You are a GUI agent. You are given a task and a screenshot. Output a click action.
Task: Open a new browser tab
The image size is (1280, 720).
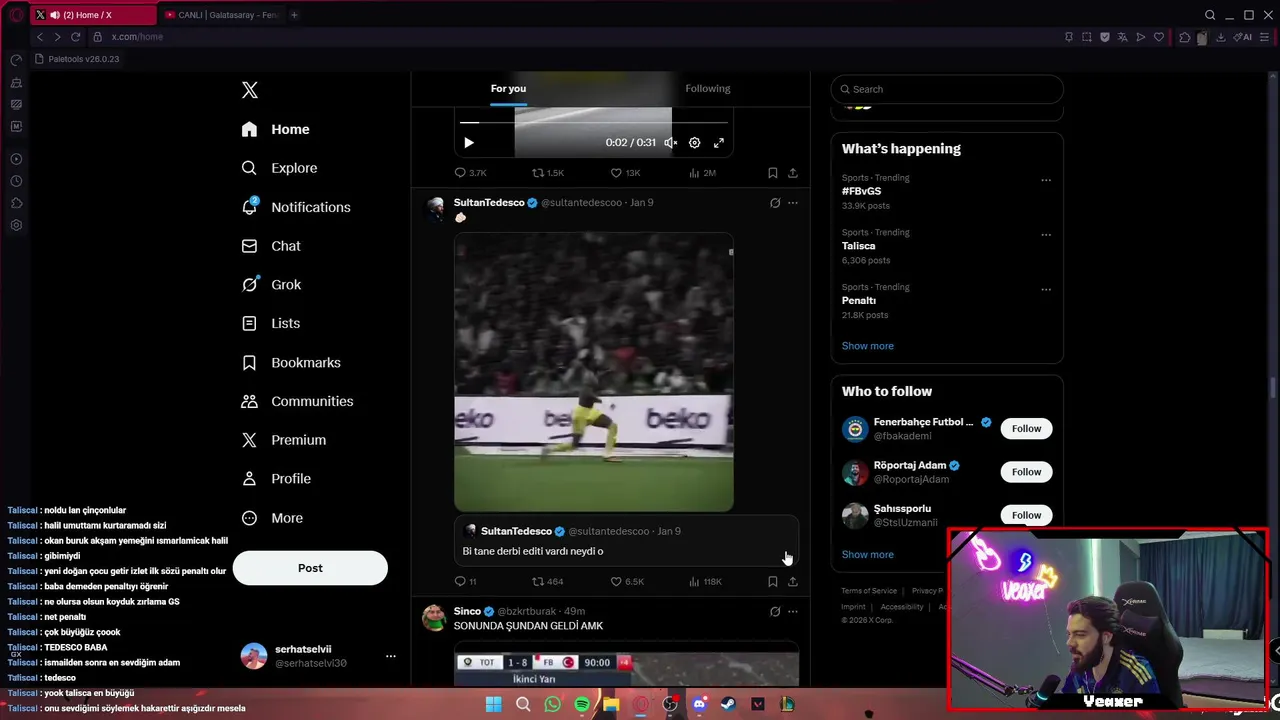coord(294,15)
